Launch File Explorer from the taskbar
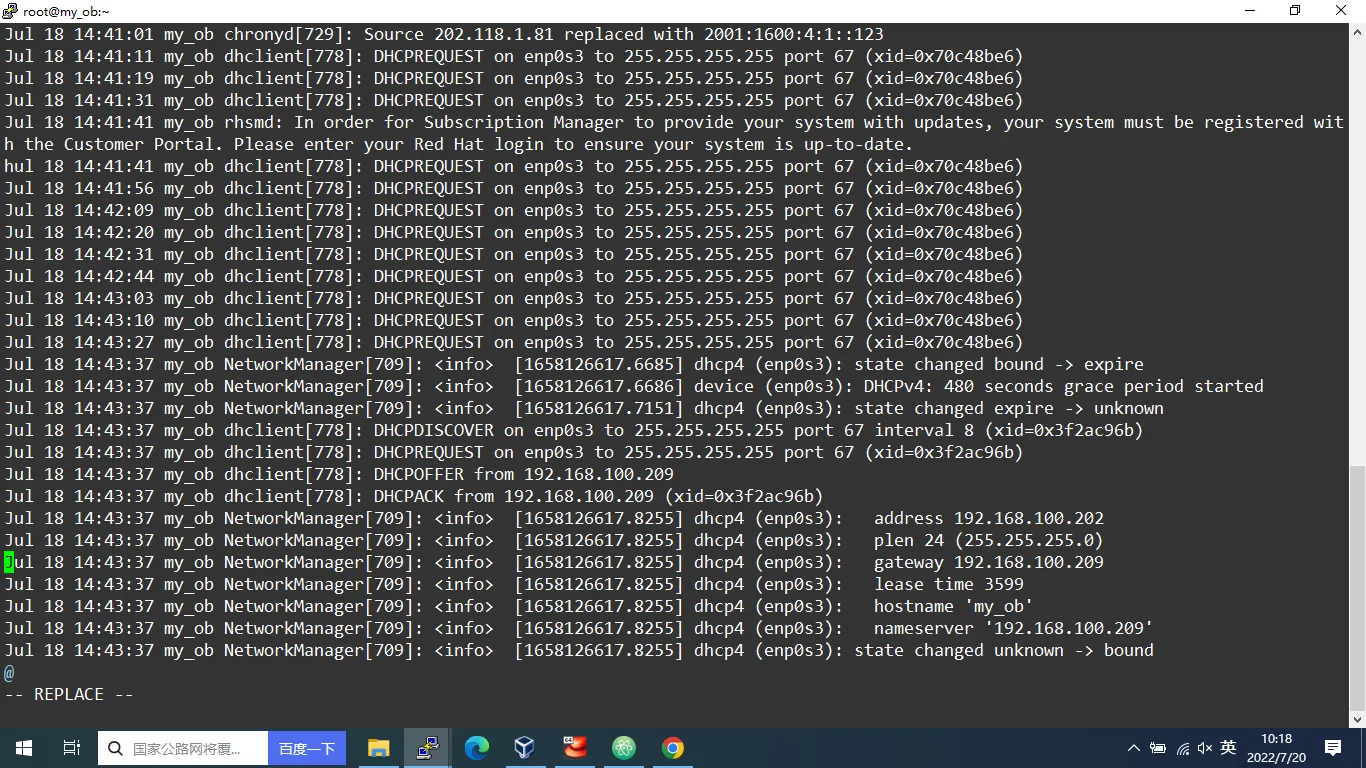Image resolution: width=1366 pixels, height=768 pixels. [x=378, y=748]
